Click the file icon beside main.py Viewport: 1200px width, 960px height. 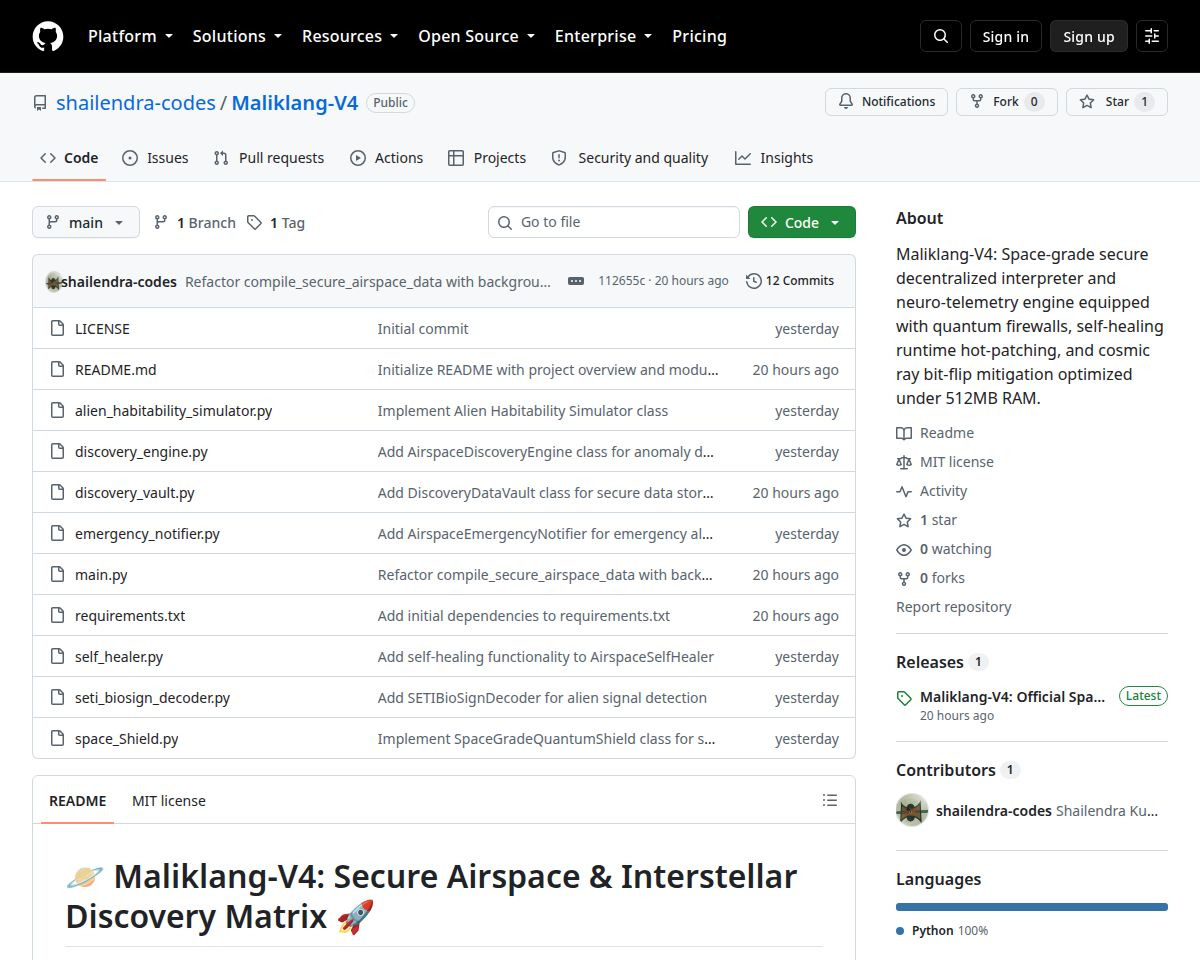57,575
